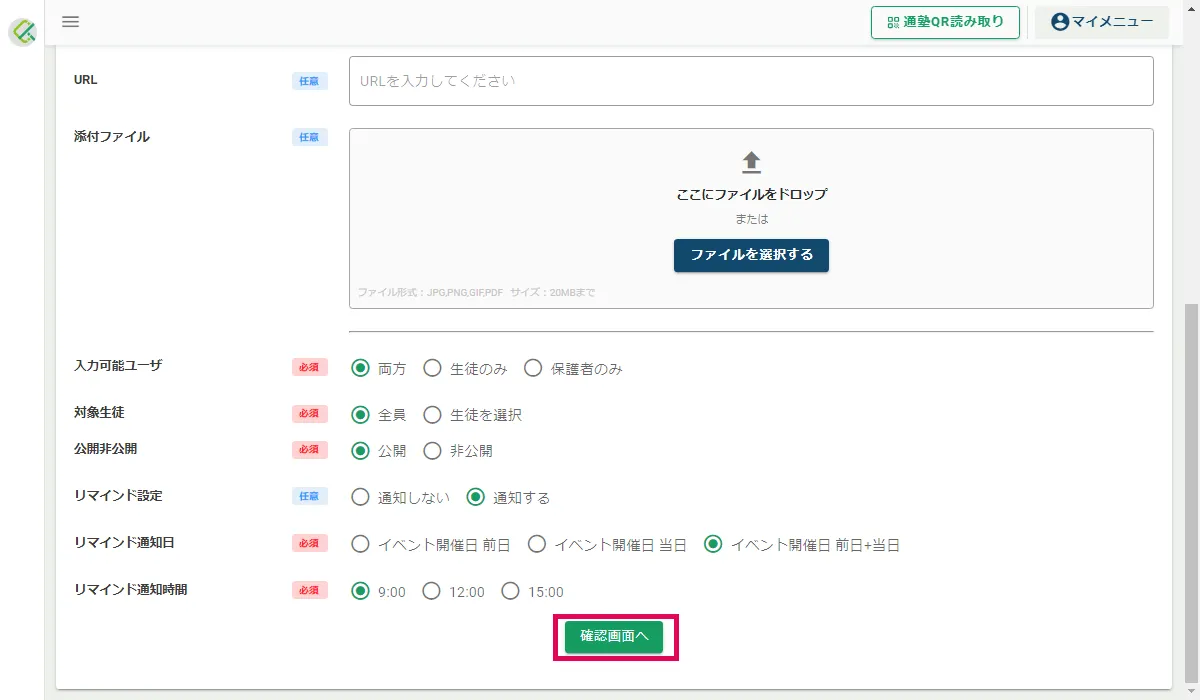Open マイメニュー account menu

click(x=1102, y=22)
